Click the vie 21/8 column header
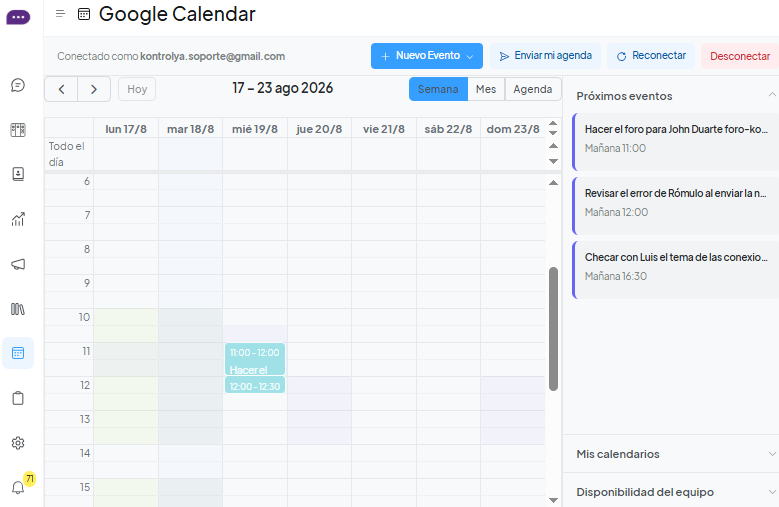 384,129
